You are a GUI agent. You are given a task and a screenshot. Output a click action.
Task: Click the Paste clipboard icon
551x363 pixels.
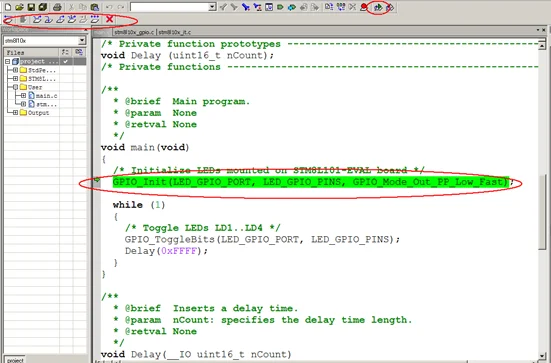(95, 7)
